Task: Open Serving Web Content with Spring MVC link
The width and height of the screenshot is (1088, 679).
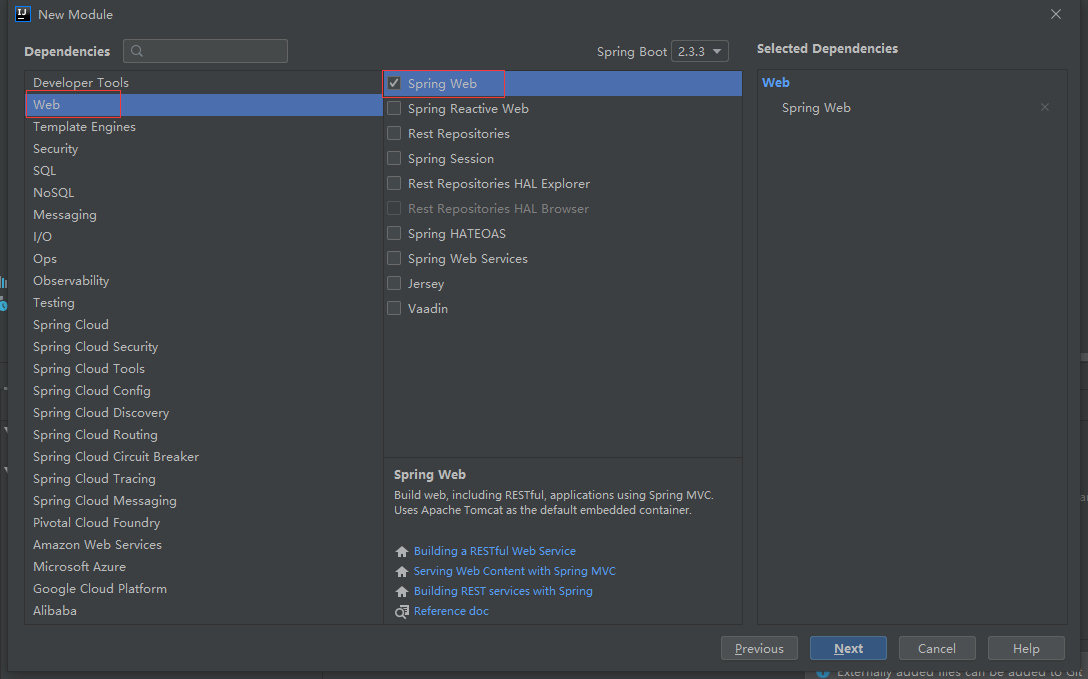Action: click(x=515, y=571)
